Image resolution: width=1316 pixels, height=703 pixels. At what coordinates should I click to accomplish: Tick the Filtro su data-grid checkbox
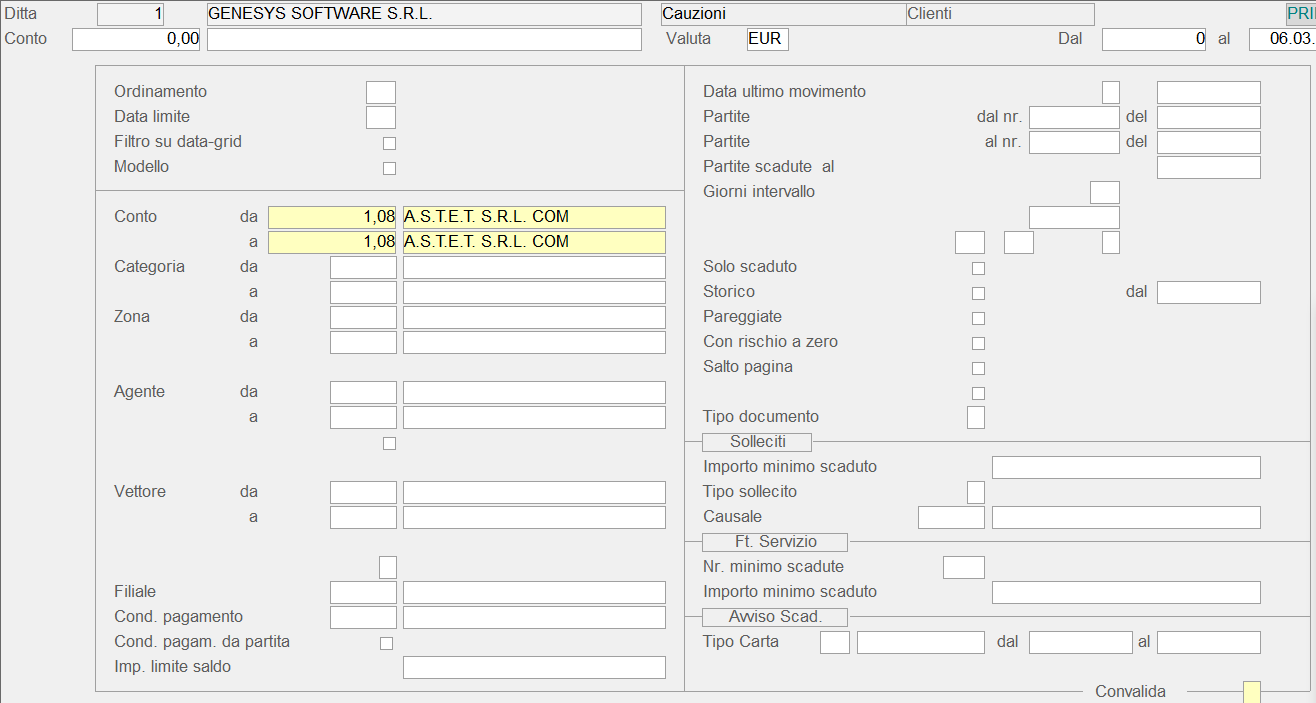389,143
